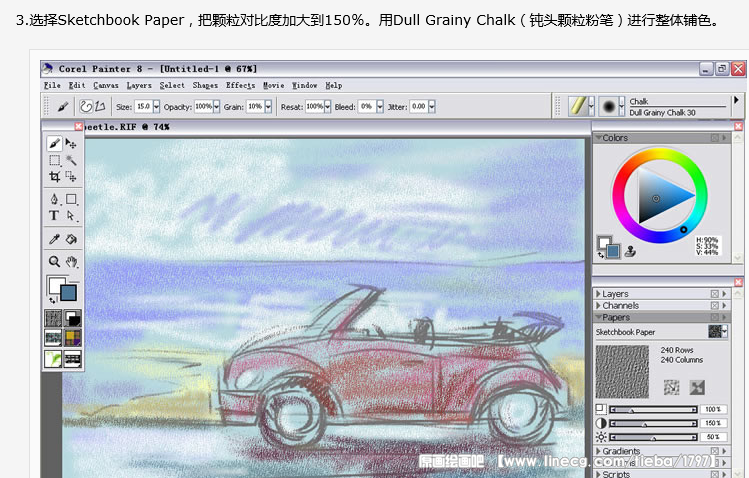Select the Layer Adjuster tool

click(71, 143)
